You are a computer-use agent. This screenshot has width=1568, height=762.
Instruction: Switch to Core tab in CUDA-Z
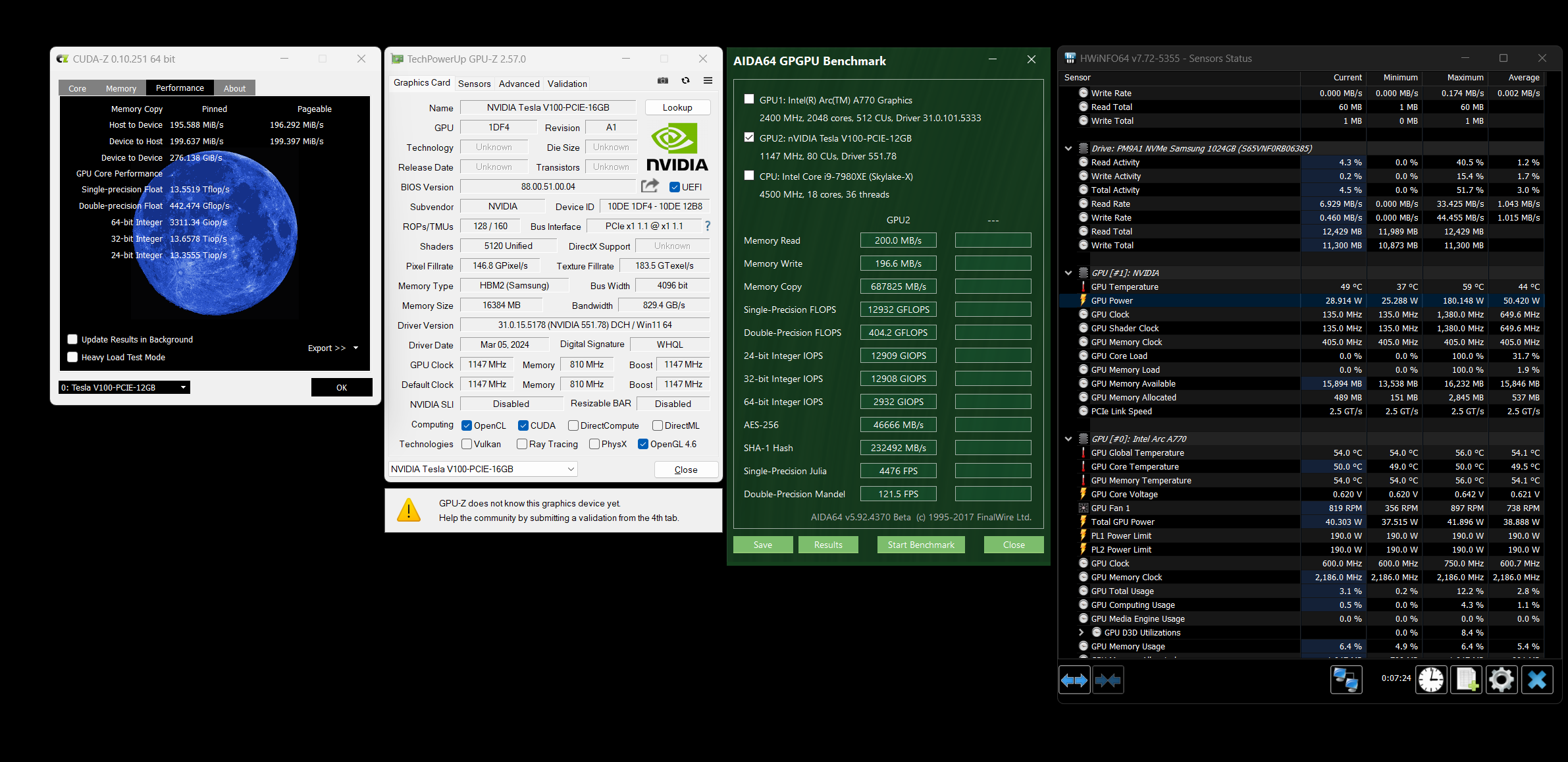(x=77, y=88)
